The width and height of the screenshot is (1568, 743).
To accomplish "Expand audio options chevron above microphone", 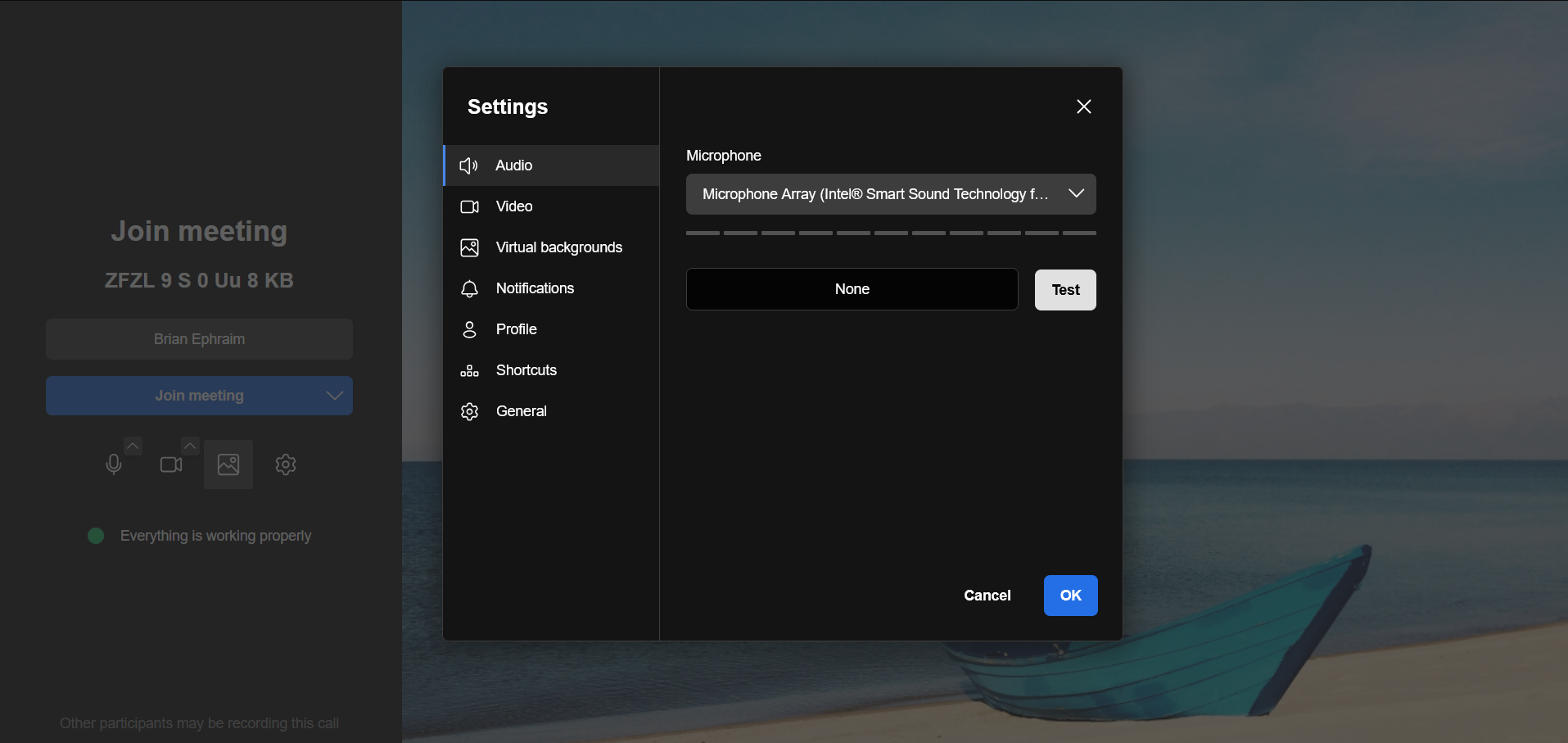I will click(133, 445).
